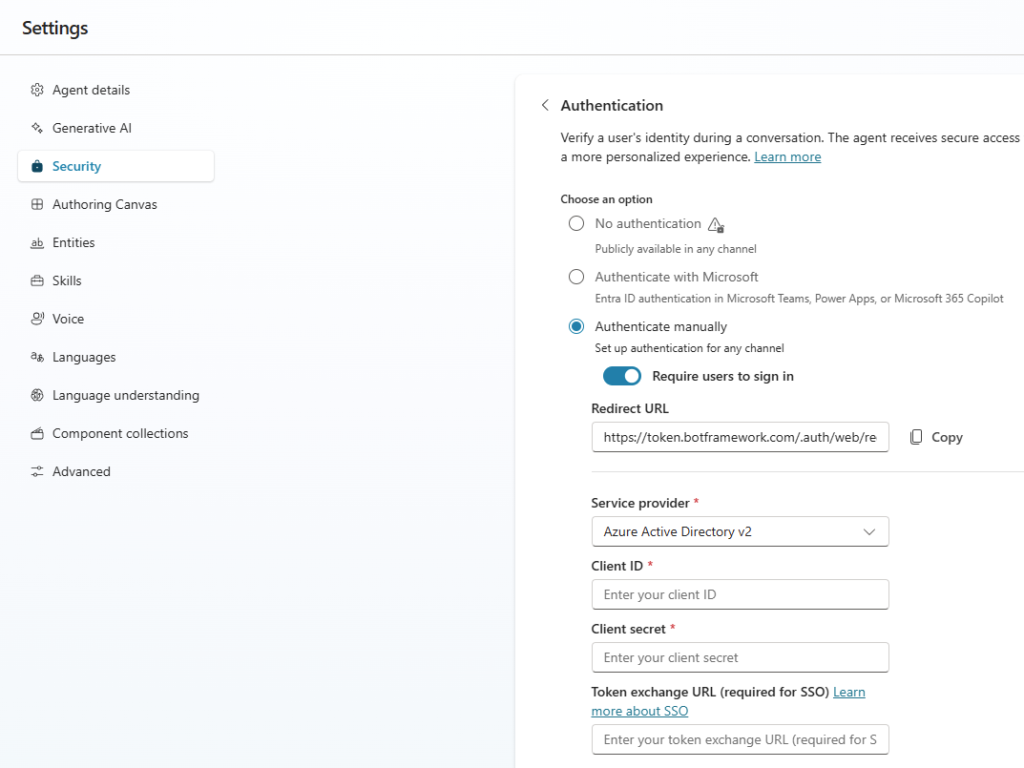Image resolution: width=1024 pixels, height=768 pixels.
Task: Click the Language understanding icon
Action: point(37,396)
